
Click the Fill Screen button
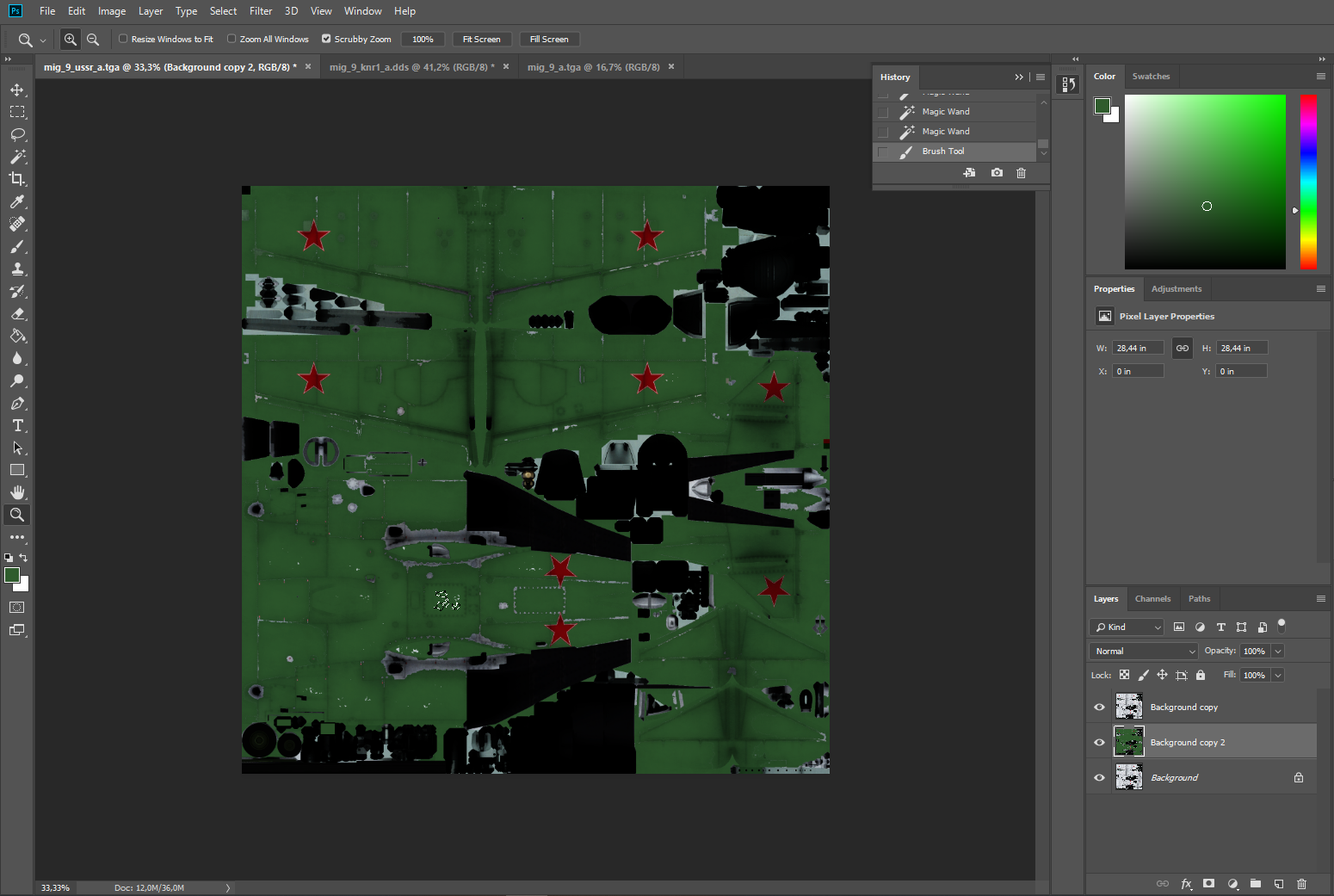(x=549, y=40)
